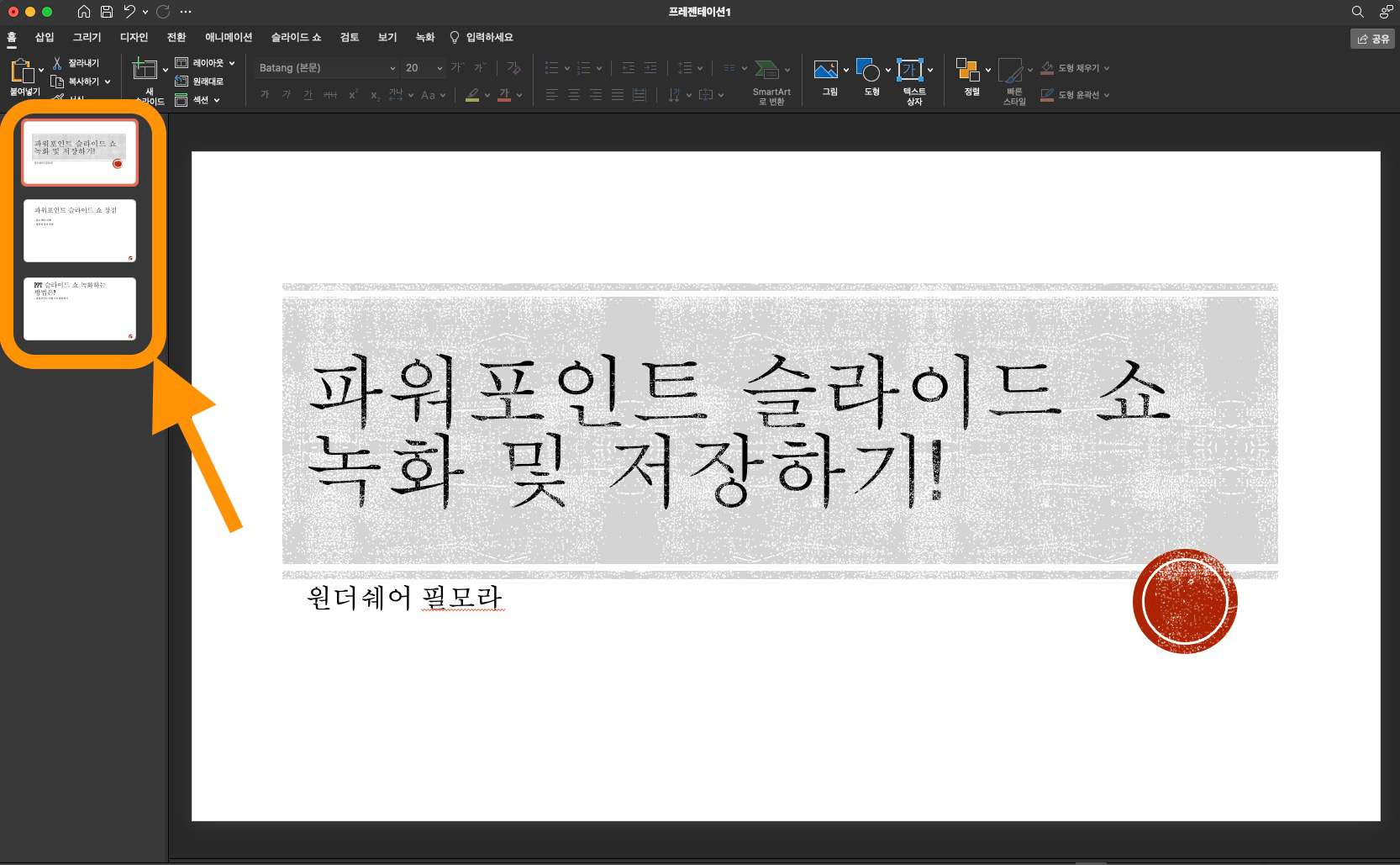Screen dimensions: 1400x865
Task: Click the slide title text box
Action: (780, 430)
